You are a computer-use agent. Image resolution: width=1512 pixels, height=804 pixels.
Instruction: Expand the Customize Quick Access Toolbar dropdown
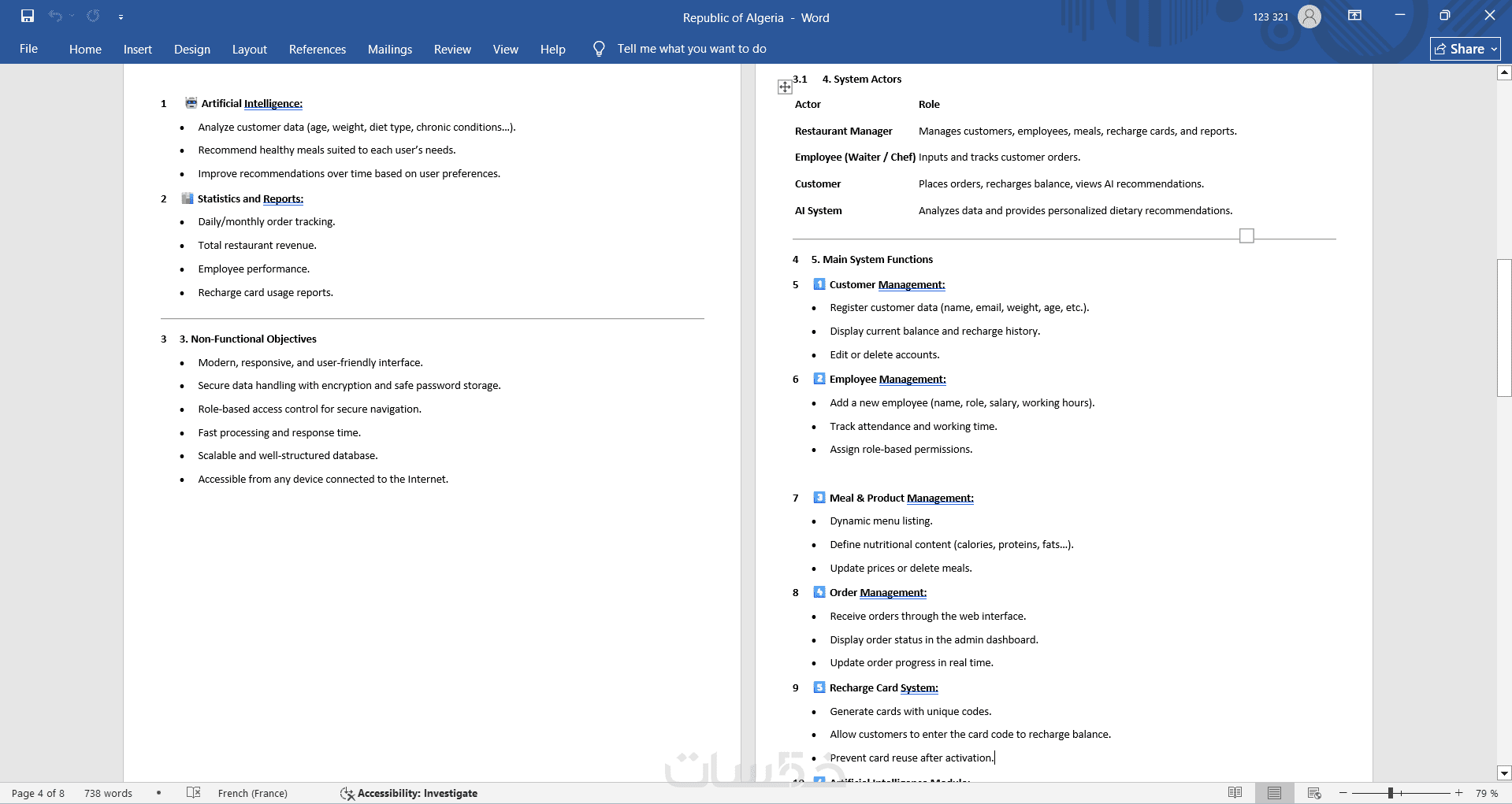pos(121,17)
